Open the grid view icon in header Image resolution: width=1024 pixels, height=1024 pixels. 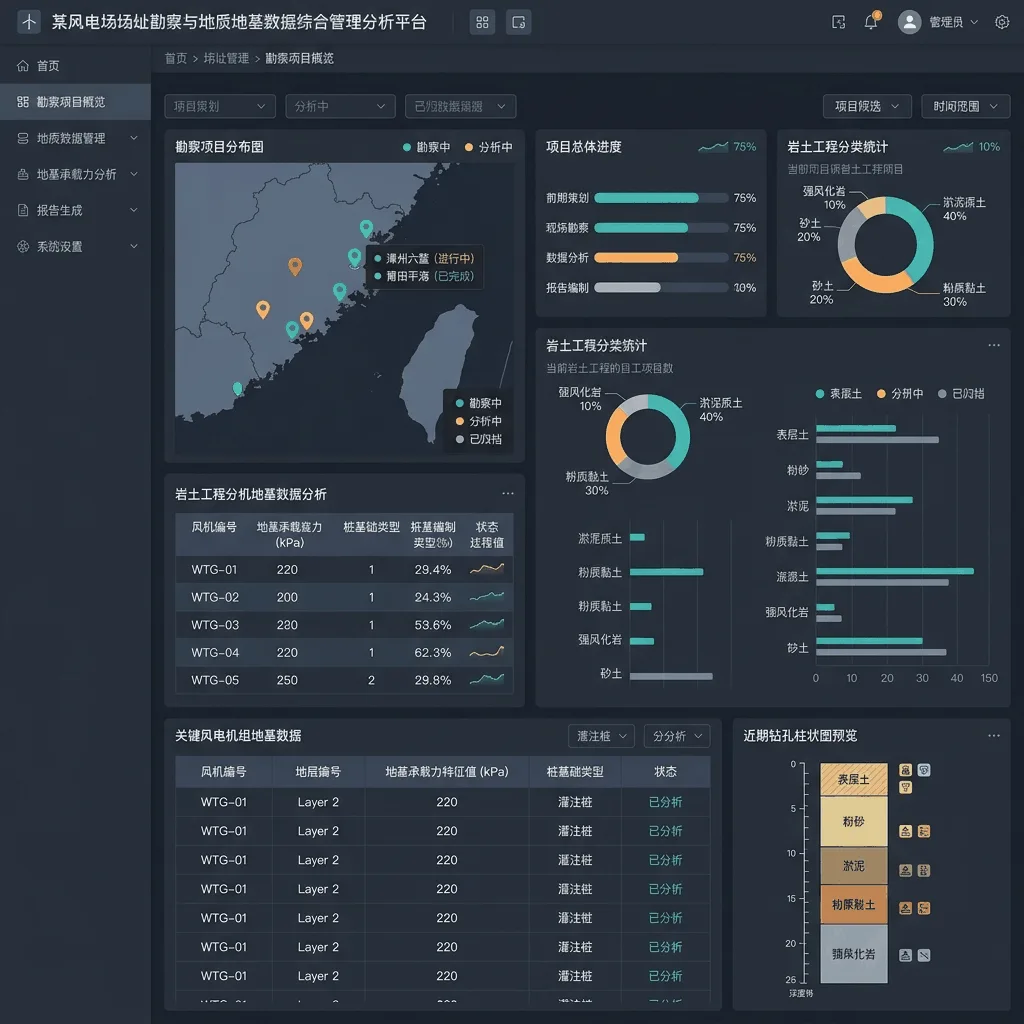[482, 22]
